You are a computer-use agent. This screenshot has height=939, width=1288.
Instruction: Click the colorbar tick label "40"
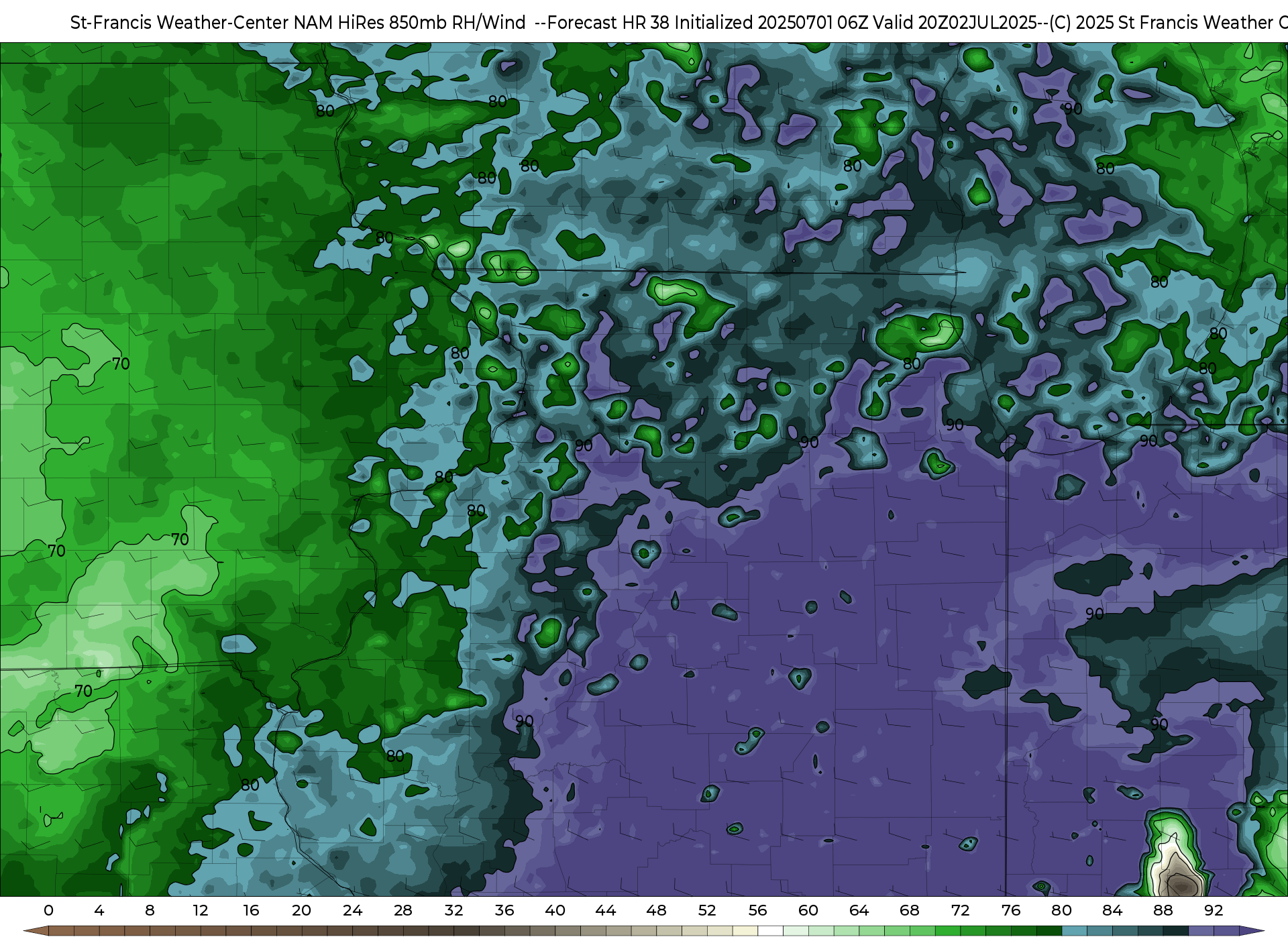click(x=555, y=911)
